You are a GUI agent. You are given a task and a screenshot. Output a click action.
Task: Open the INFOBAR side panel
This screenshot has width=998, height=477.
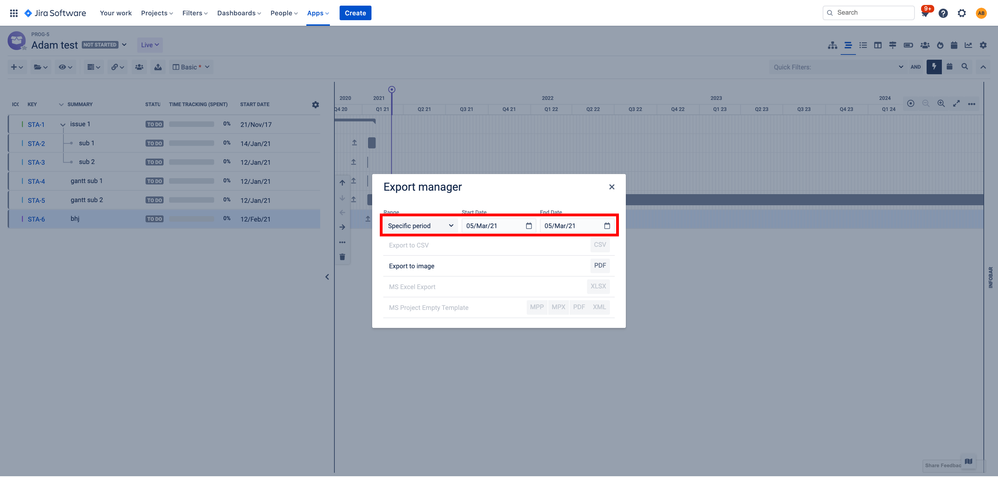(990, 277)
